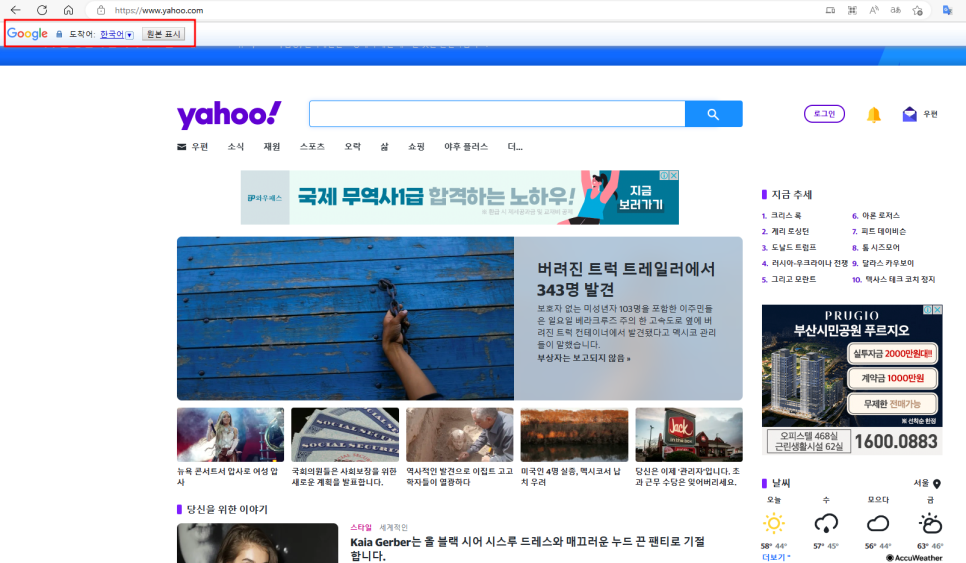Add page to favorites with the star icon

click(x=917, y=10)
